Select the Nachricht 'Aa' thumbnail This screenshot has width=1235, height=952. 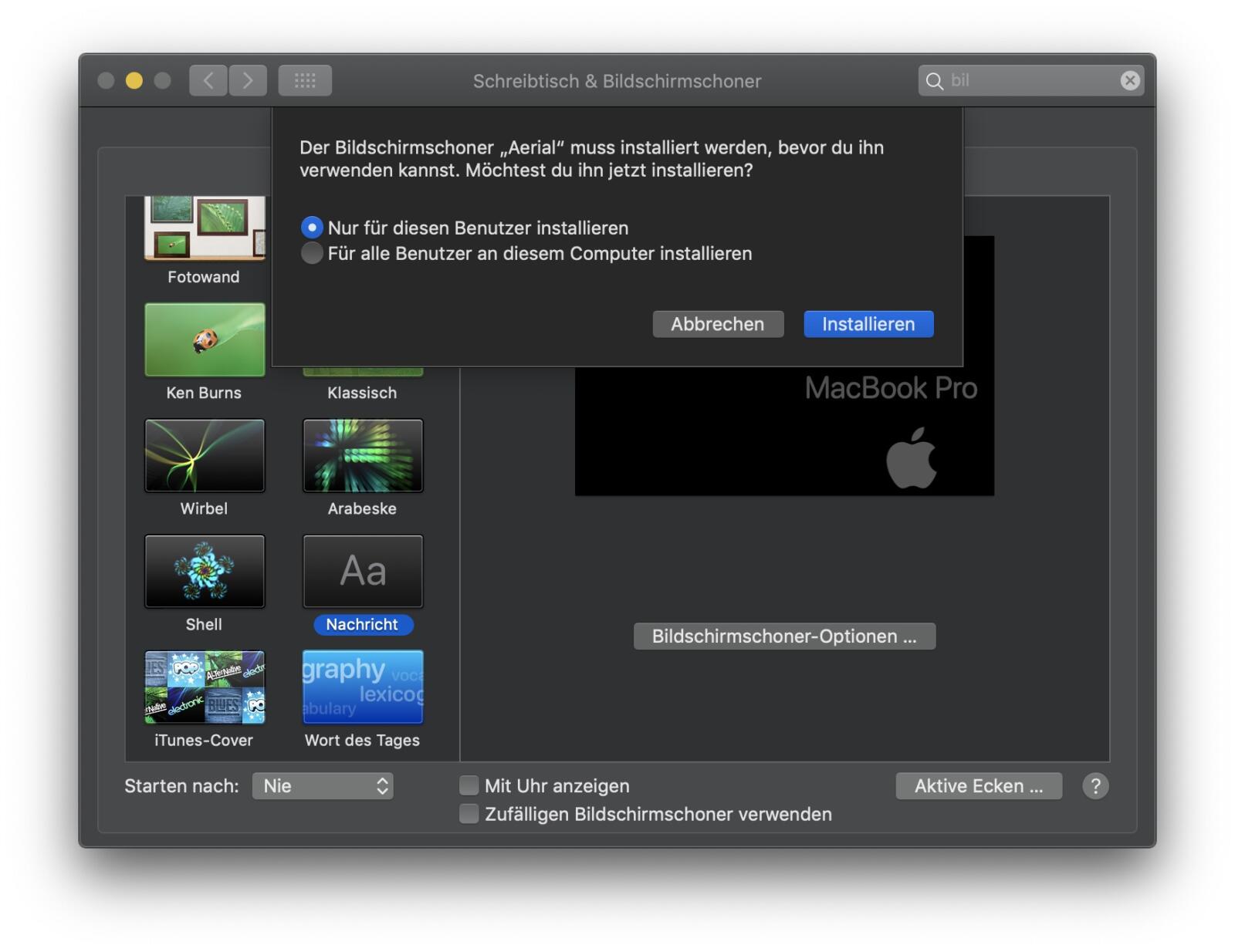coord(363,571)
